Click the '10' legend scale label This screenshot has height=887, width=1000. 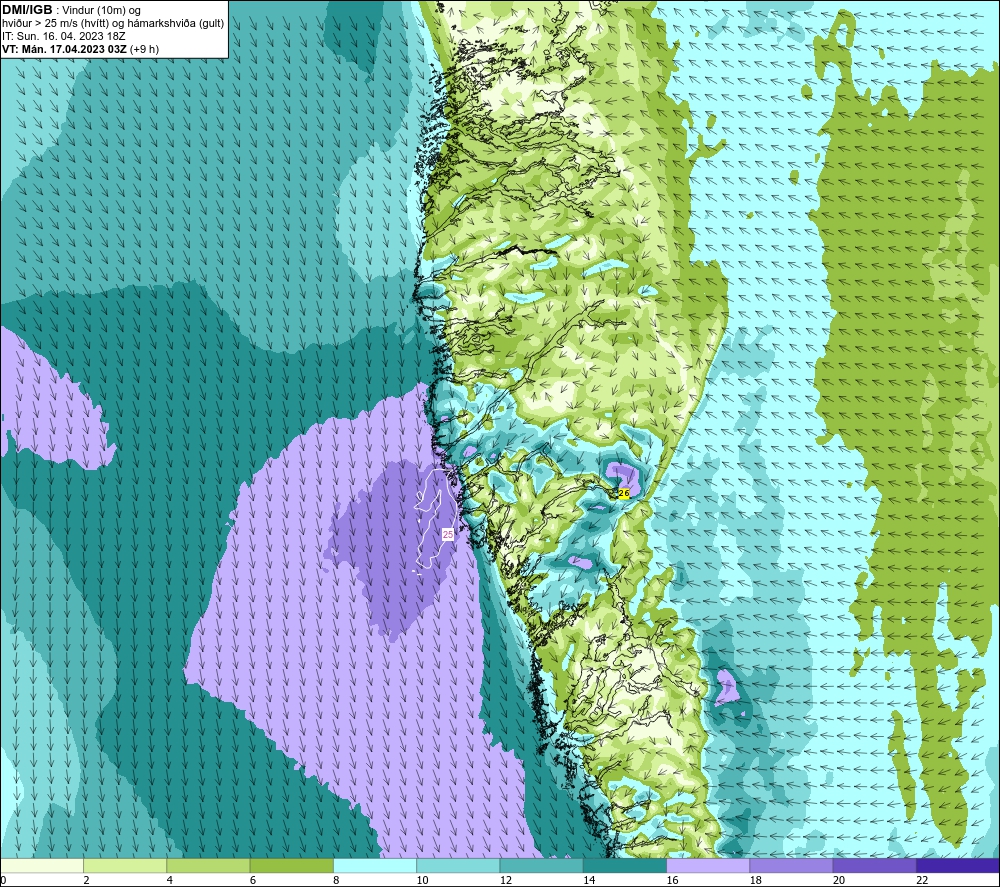422,880
